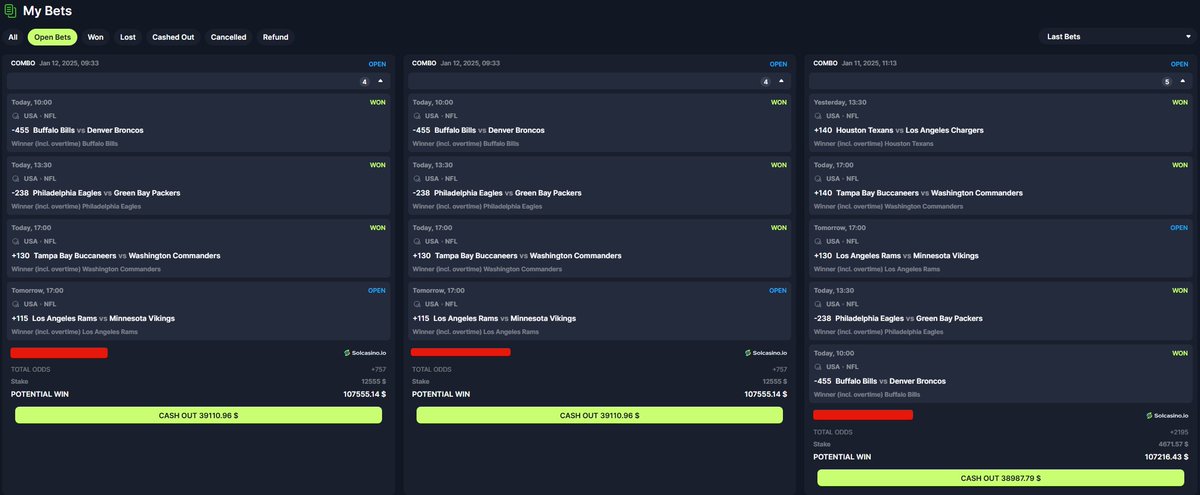Cash out 39110.96 $ on the middle combo
Screen dimensions: 1200x495
coord(600,415)
